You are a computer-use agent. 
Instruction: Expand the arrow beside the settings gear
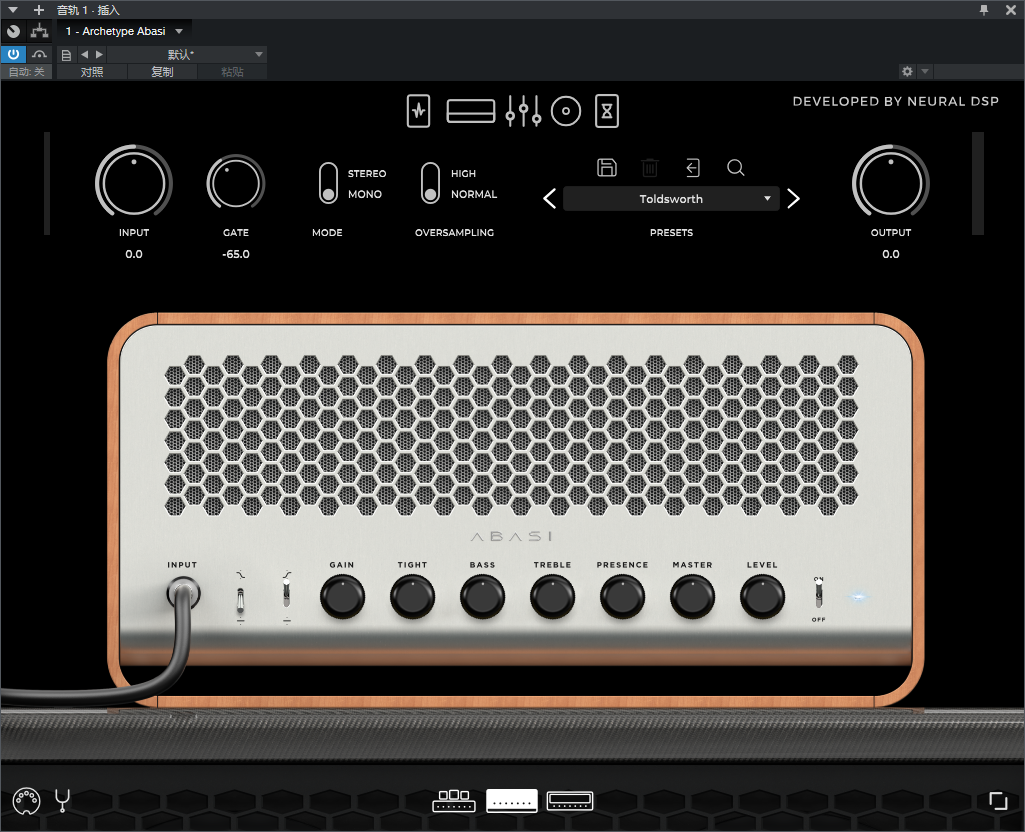point(925,71)
